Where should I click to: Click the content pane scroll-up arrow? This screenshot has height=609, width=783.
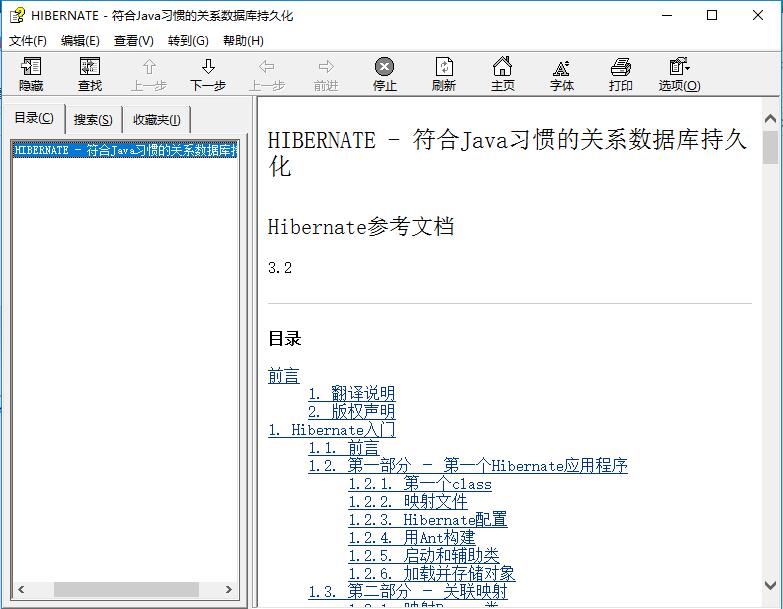(x=771, y=119)
